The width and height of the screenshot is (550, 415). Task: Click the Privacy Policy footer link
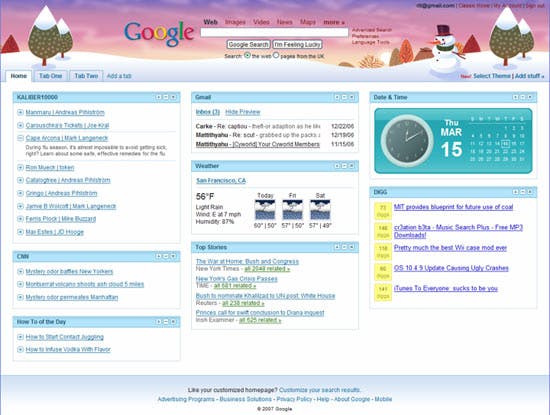(x=294, y=399)
